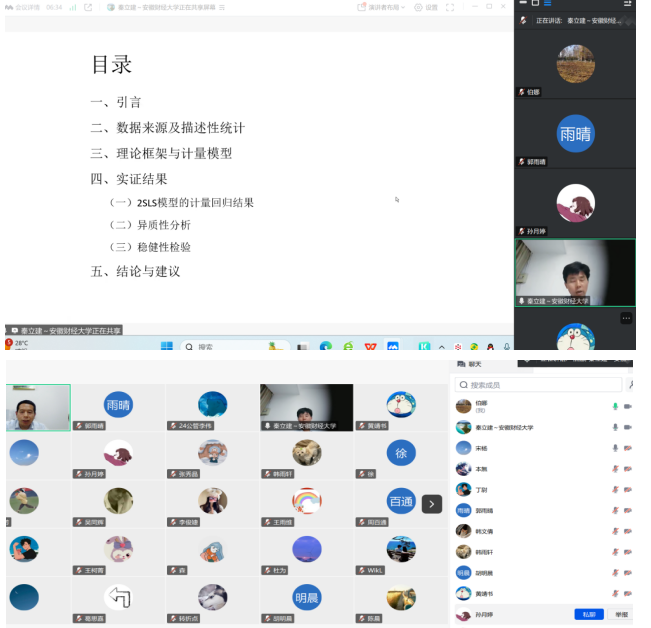
Task: Expand the taskbar system tray overflow chevron
Action: coord(442,347)
